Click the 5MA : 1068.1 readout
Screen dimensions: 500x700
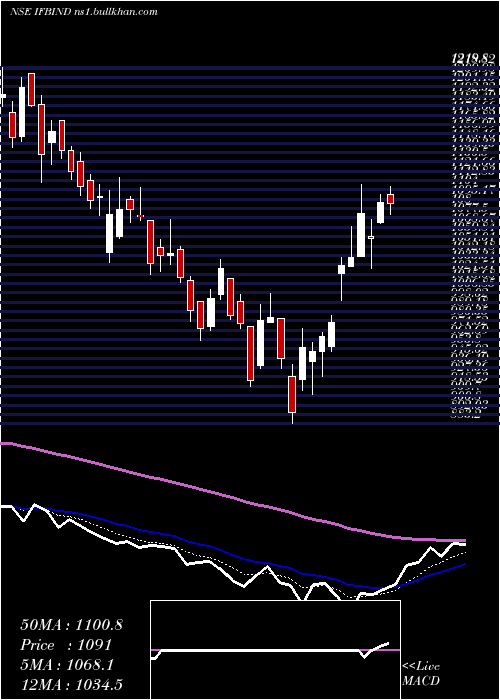(x=67, y=665)
